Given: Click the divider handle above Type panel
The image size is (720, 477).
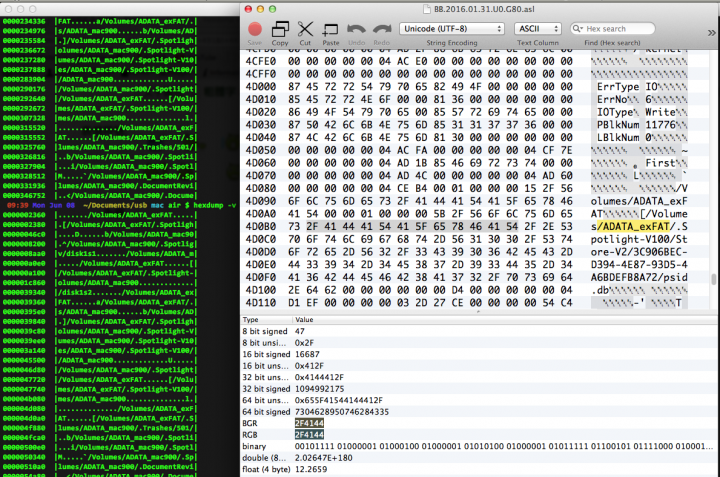Looking at the screenshot, I should pyautogui.click(x=478, y=312).
